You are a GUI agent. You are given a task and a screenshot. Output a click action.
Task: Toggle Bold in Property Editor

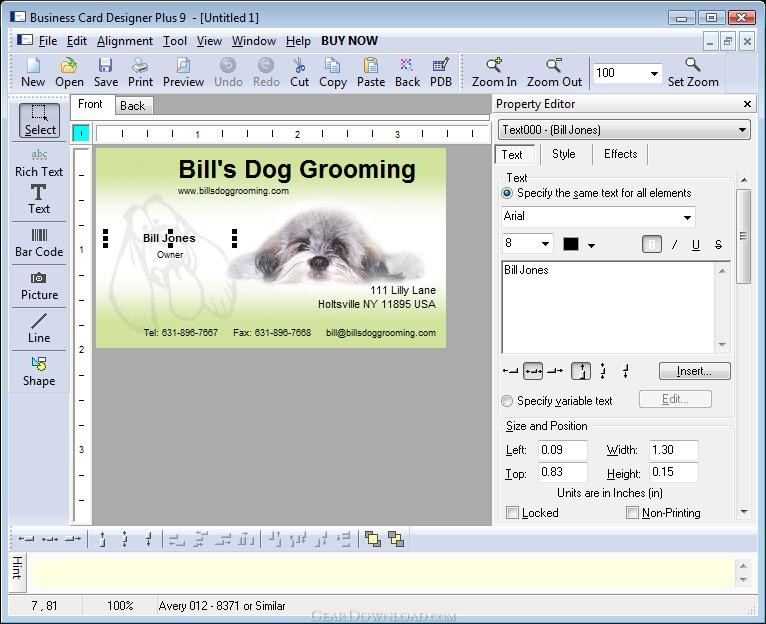tap(652, 244)
